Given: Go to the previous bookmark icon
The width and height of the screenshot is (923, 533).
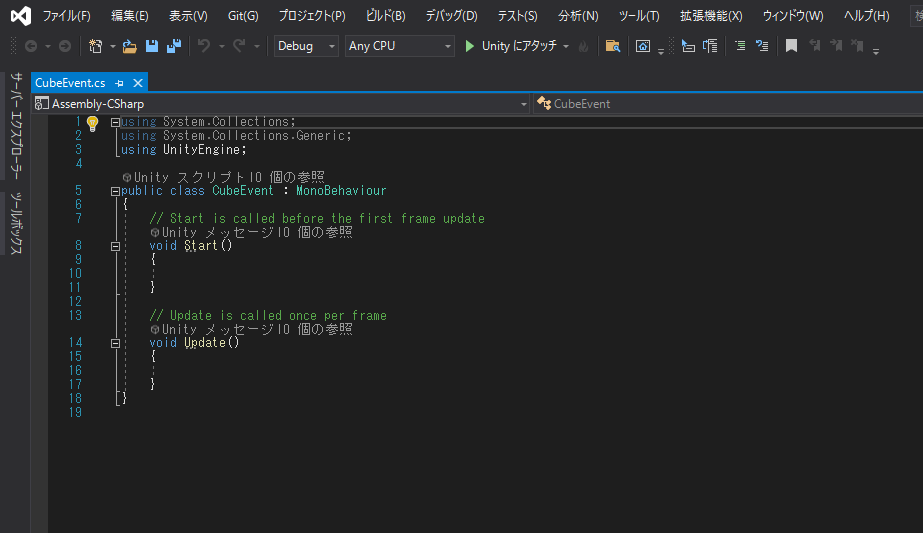Looking at the screenshot, I should [x=815, y=45].
